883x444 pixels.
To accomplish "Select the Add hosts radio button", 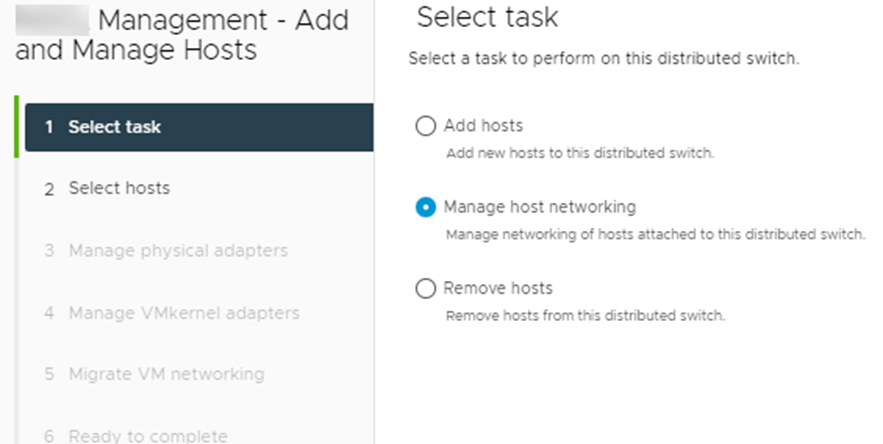I will tap(426, 126).
